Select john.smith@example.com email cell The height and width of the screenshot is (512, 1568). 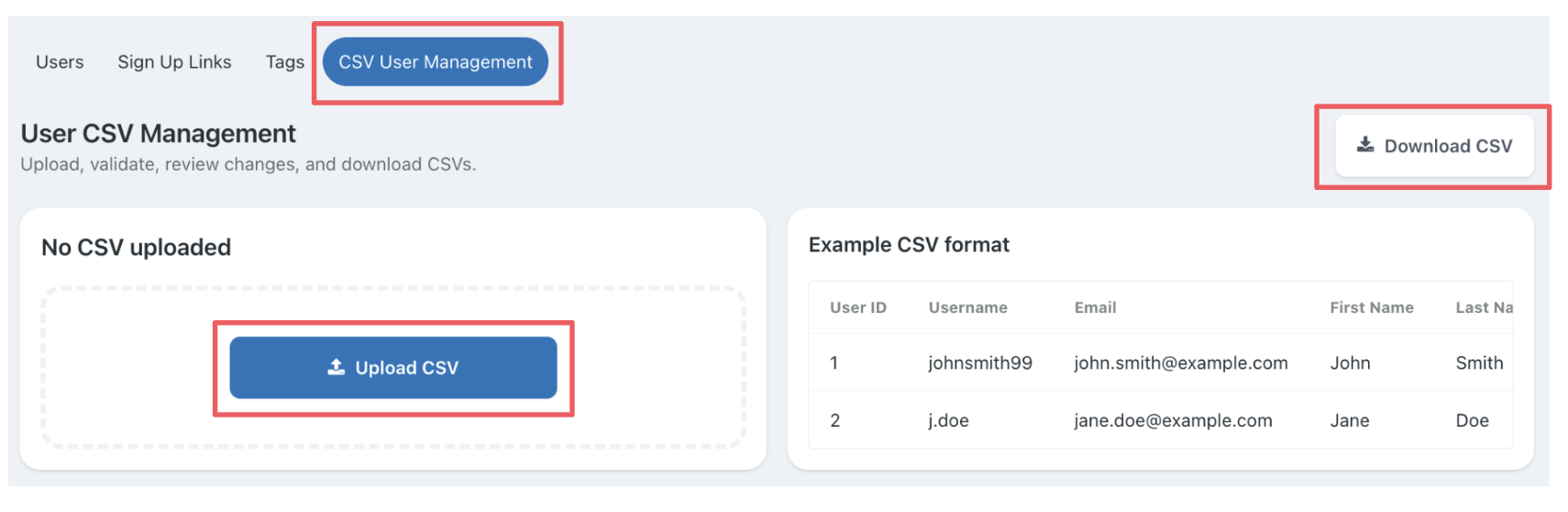1180,363
